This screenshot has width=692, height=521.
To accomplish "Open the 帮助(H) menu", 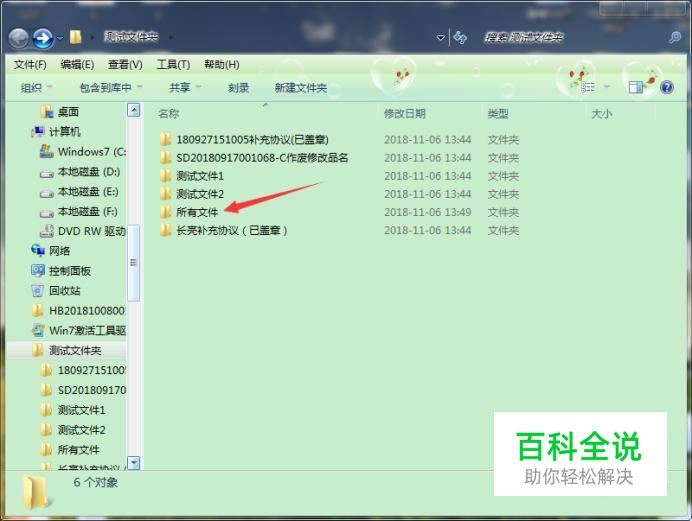I will click(222, 65).
